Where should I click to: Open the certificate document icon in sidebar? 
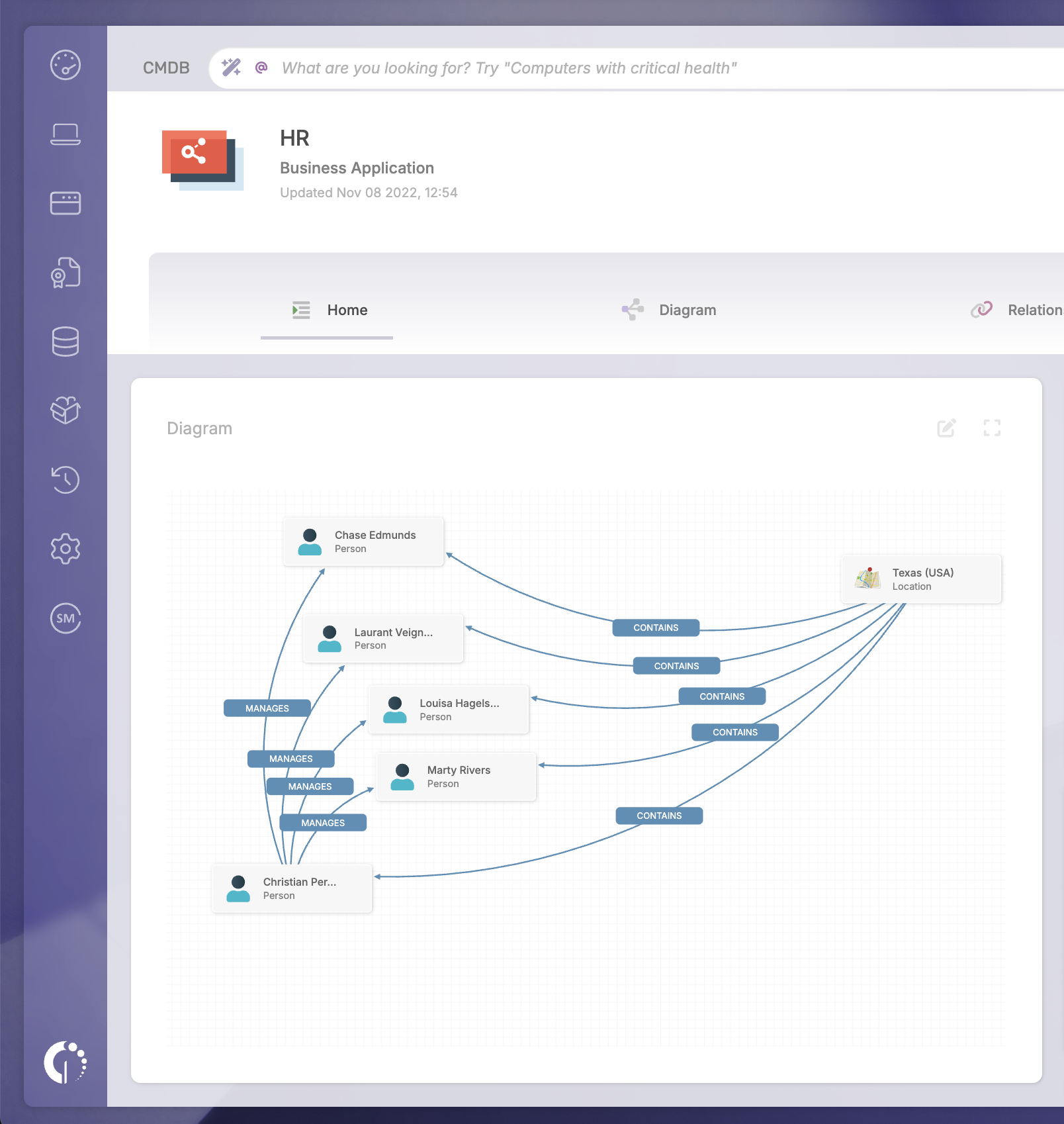tap(66, 273)
